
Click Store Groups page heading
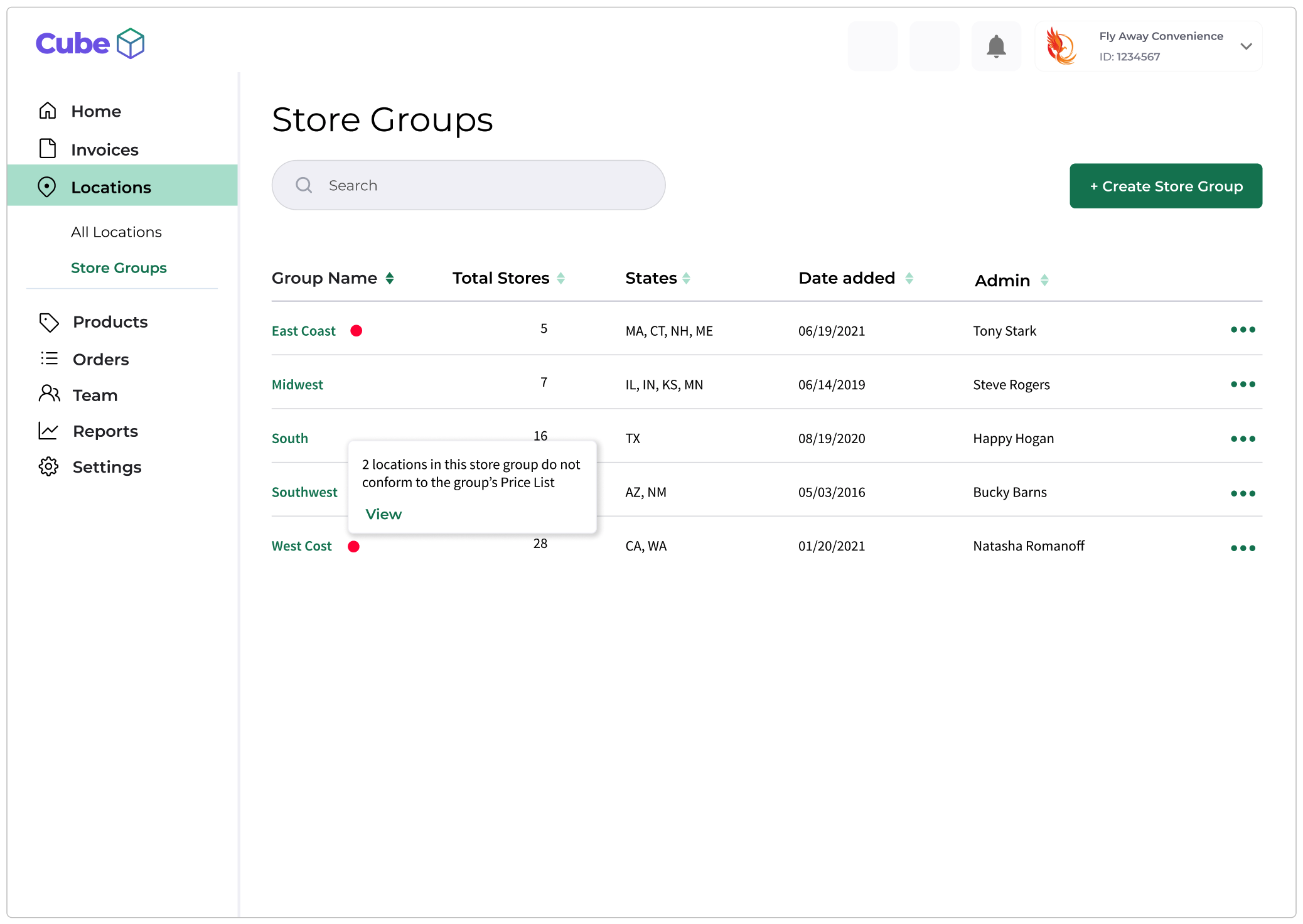pos(382,119)
